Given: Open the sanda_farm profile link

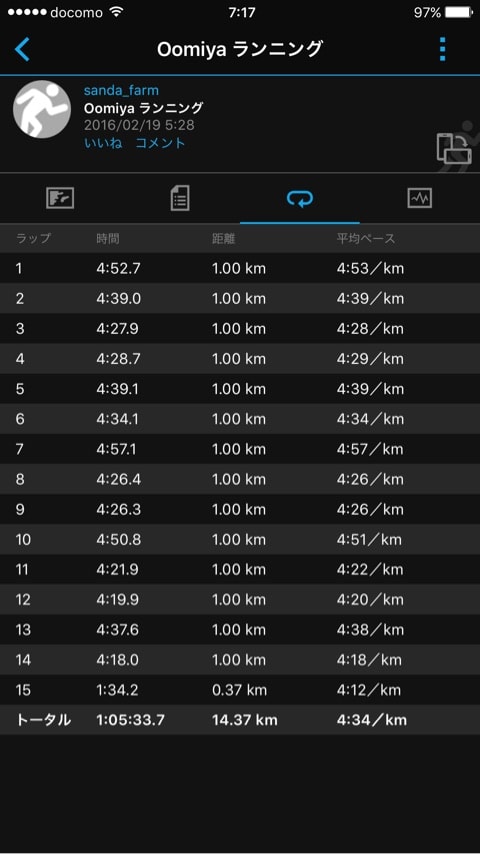Looking at the screenshot, I should (x=121, y=90).
